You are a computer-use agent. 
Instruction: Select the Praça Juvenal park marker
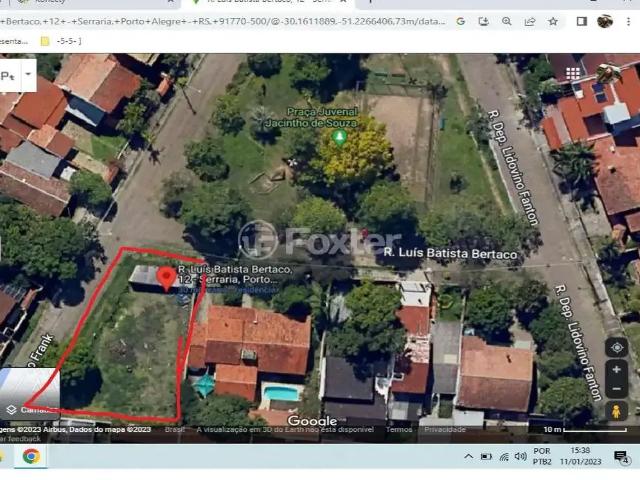pyautogui.click(x=339, y=137)
